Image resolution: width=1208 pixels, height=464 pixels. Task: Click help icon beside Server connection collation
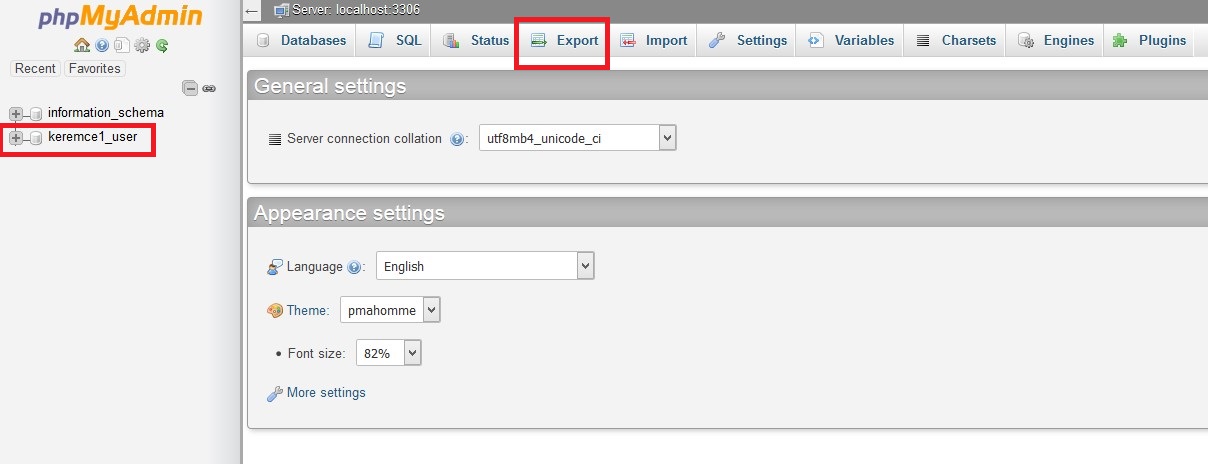click(457, 140)
